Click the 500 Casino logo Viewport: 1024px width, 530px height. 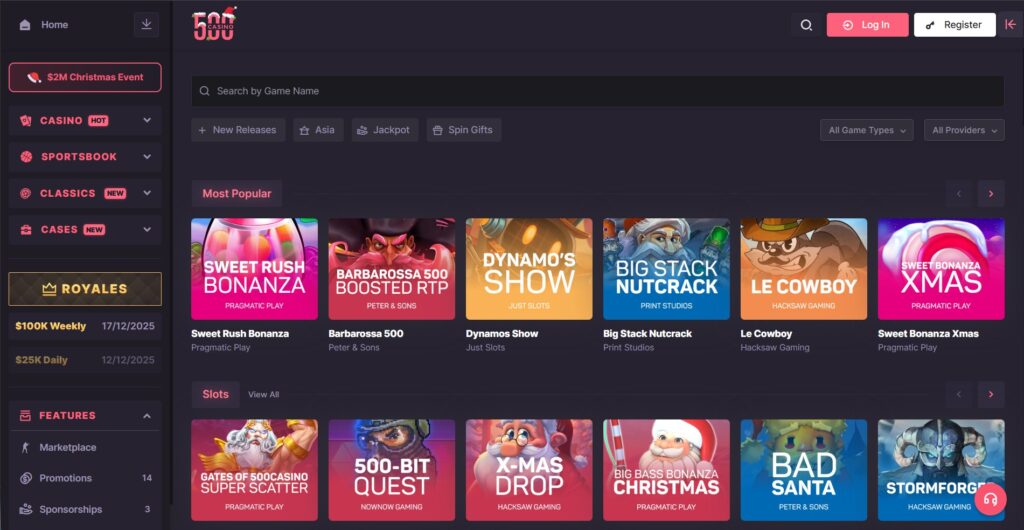click(214, 24)
